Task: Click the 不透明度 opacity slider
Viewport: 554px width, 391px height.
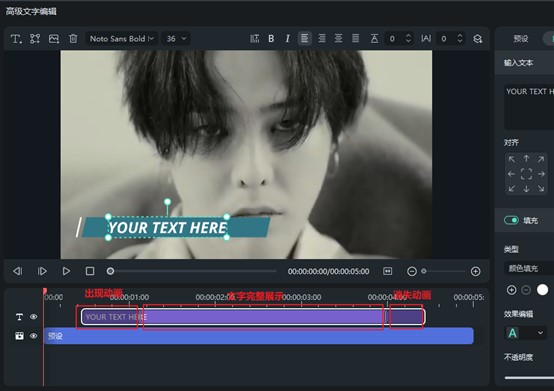Action: pyautogui.click(x=529, y=378)
